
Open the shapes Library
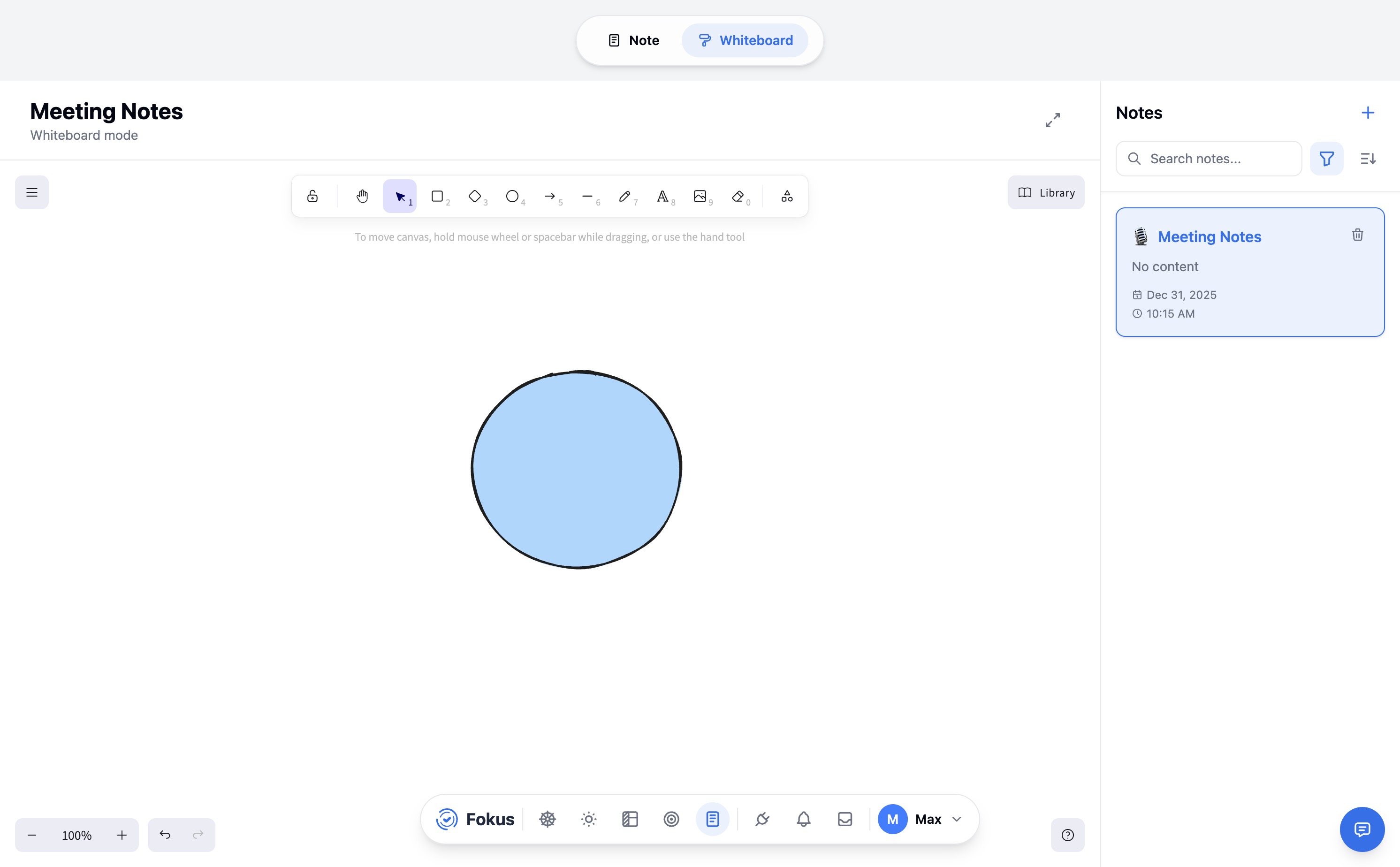click(1045, 192)
